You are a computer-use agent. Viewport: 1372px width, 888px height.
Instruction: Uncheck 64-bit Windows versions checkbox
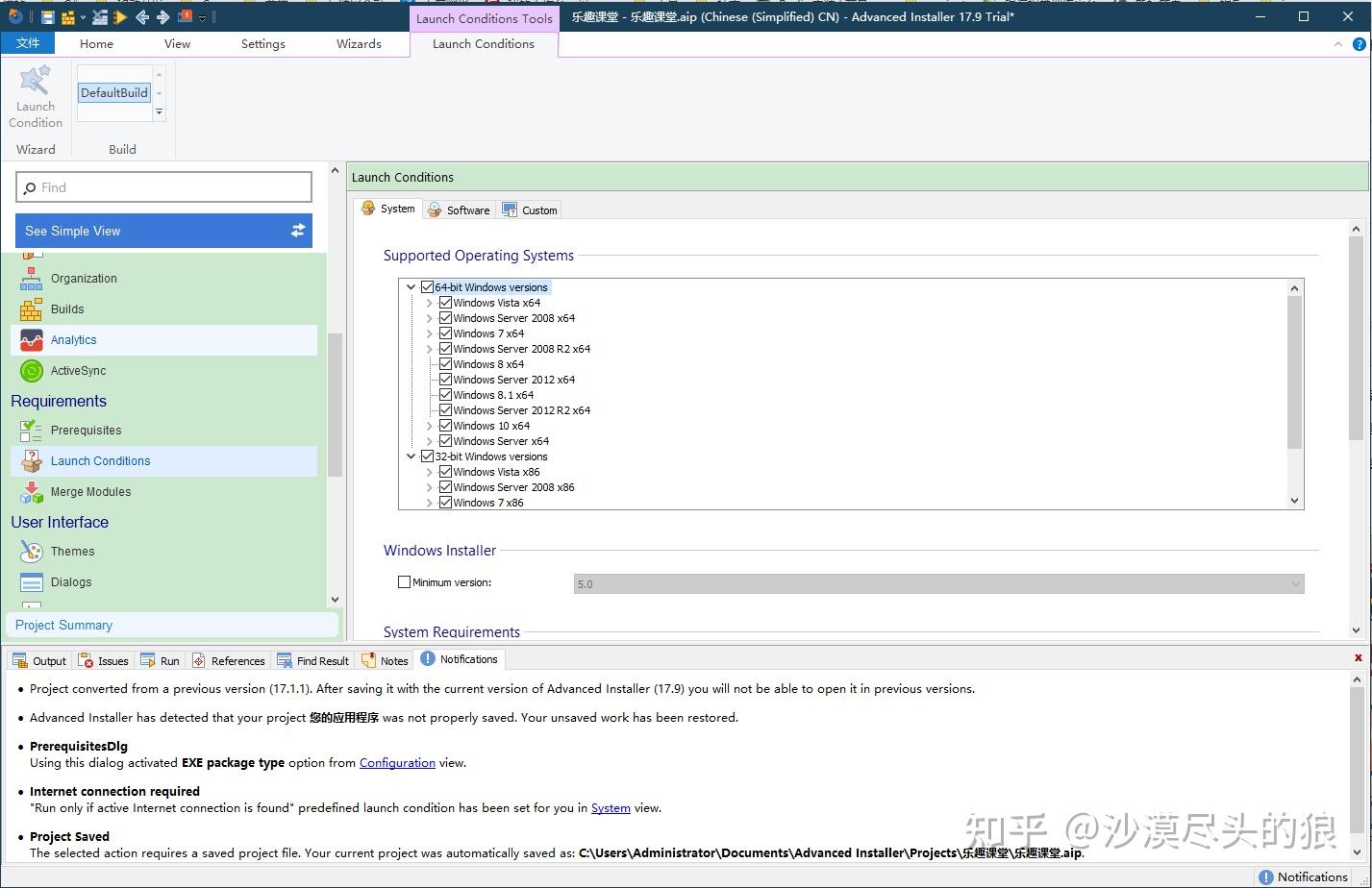point(428,287)
